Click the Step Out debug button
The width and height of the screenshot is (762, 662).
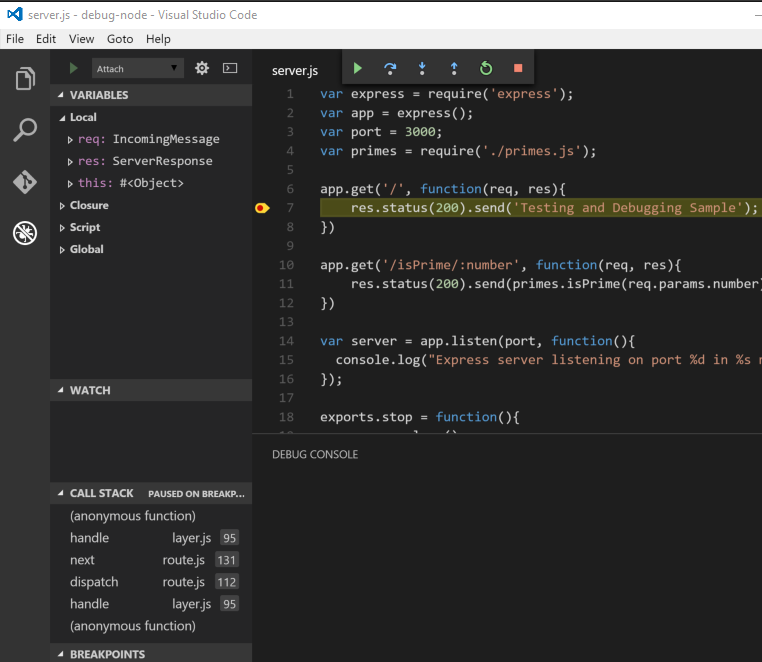(454, 68)
